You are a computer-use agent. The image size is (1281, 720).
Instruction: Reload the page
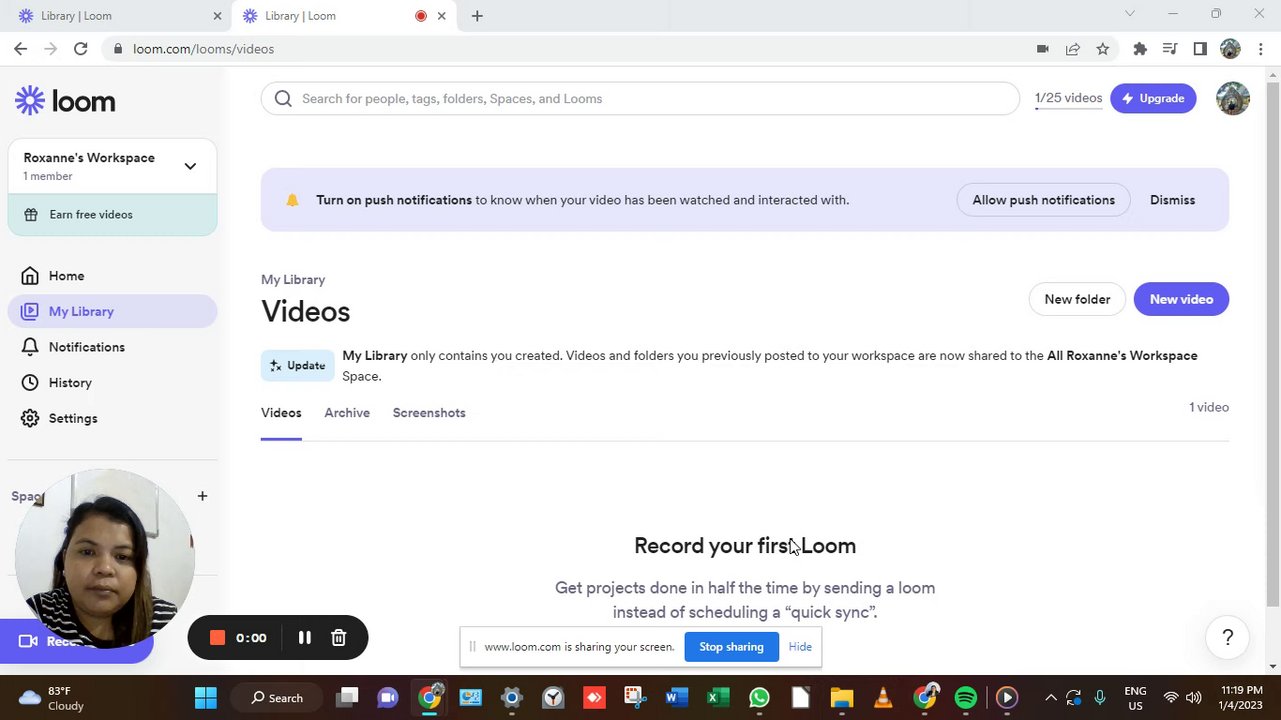click(81, 49)
